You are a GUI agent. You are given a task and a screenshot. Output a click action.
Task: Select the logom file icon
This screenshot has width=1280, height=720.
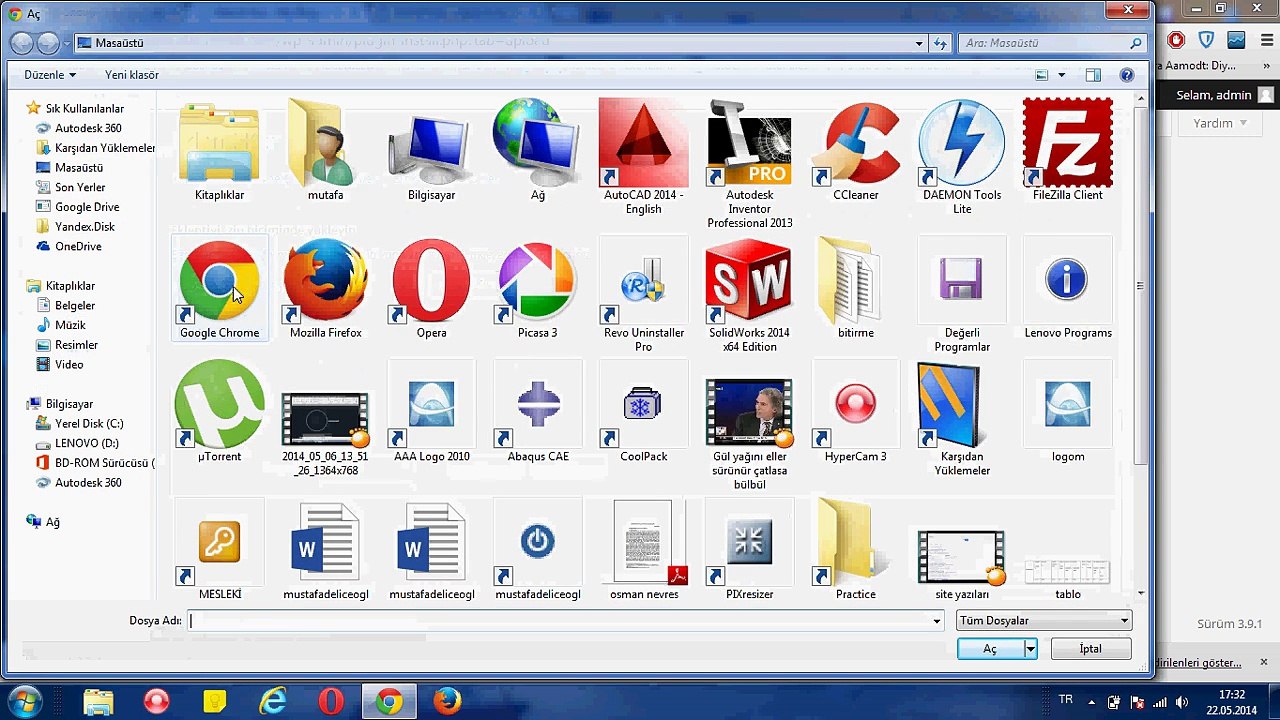point(1068,412)
